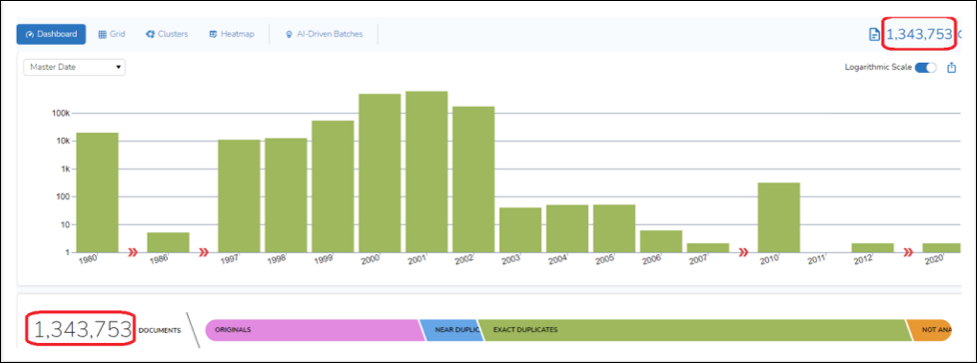Click the orange Not Analyzed segment
The width and height of the screenshot is (977, 363).
[928, 330]
